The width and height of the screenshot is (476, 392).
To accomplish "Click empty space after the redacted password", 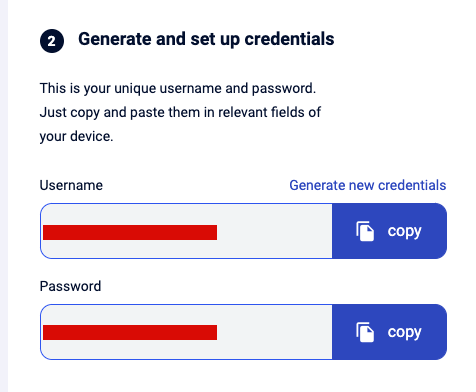I will (x=274, y=332).
